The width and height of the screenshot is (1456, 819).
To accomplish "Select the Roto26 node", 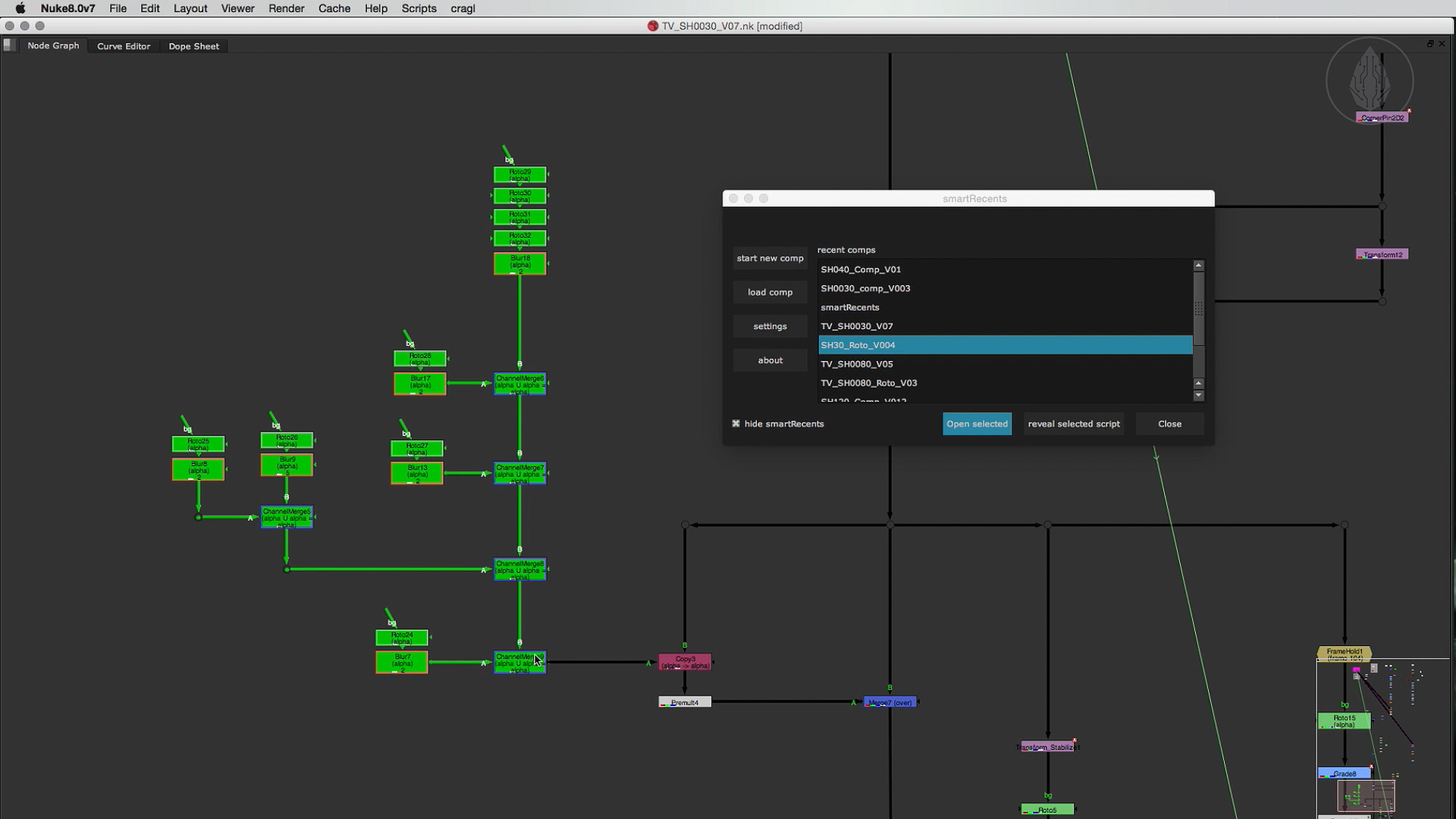I will point(287,441).
